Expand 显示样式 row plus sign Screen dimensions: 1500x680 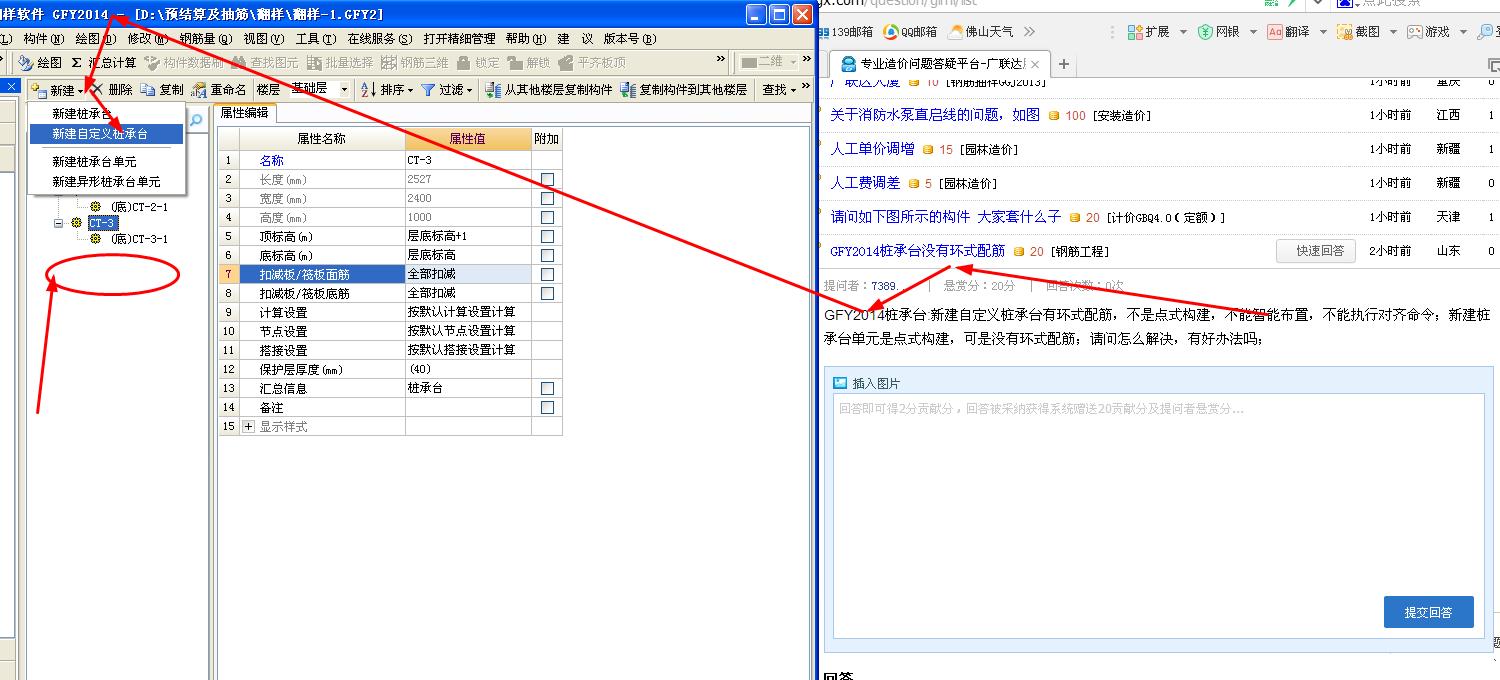click(x=249, y=427)
